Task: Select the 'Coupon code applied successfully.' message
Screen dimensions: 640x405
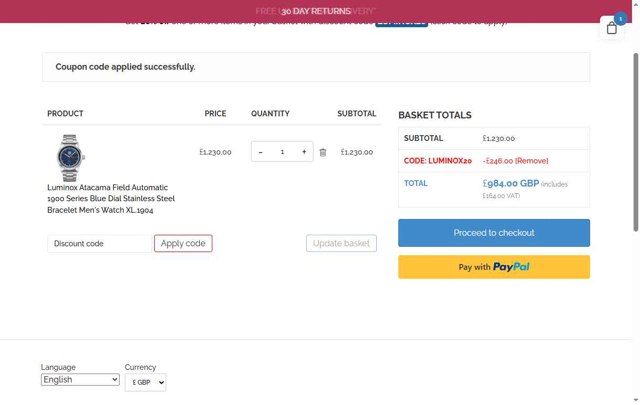Action: pos(125,67)
